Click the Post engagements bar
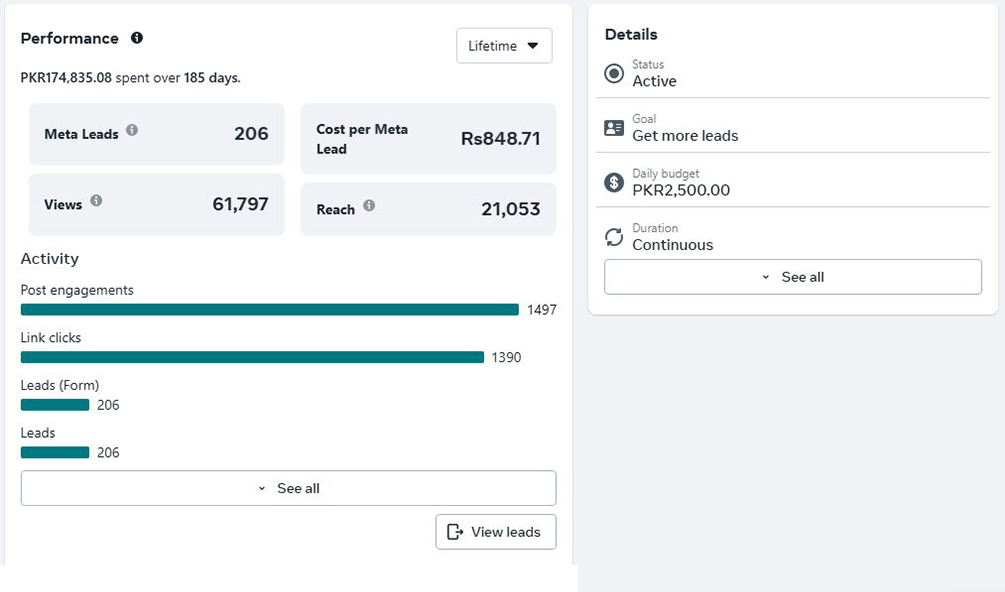1005x592 pixels. (x=269, y=310)
